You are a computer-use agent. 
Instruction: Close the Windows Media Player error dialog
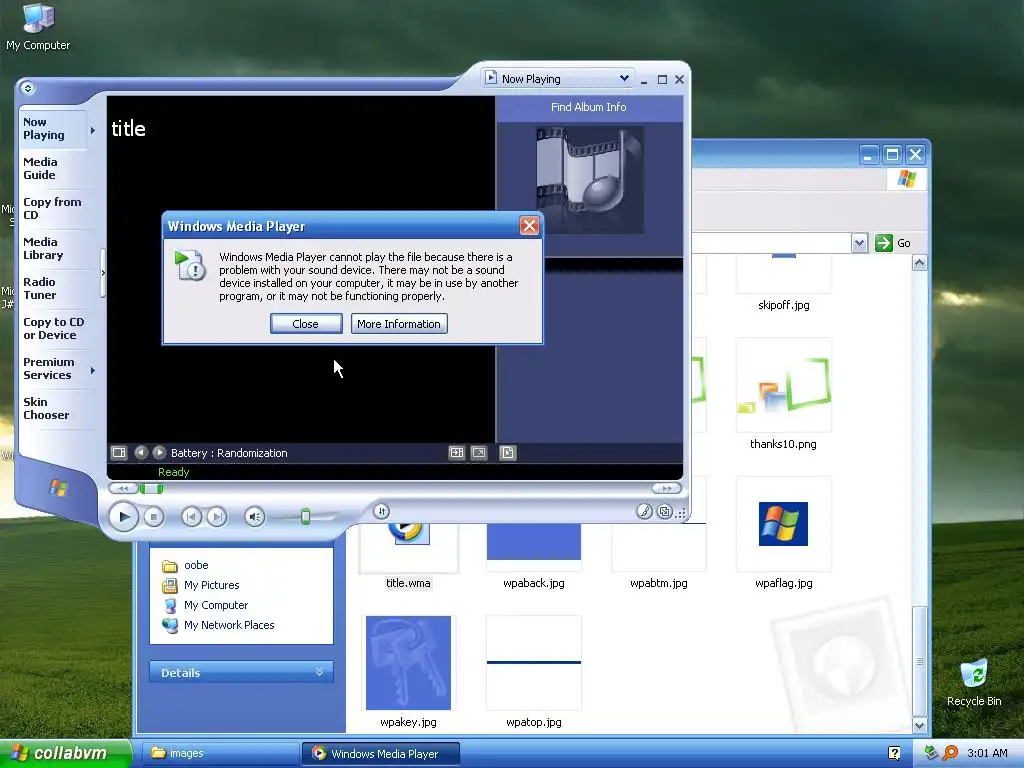[x=306, y=324]
